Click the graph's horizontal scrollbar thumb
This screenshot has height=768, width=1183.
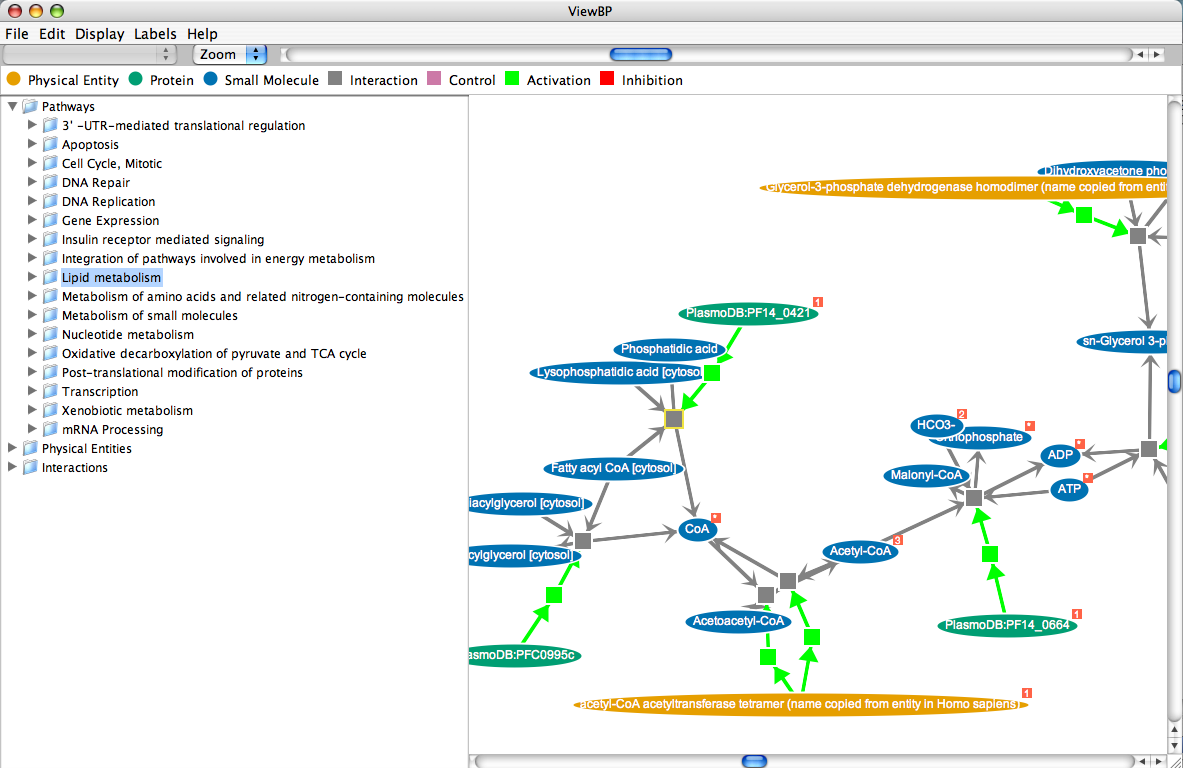[754, 761]
